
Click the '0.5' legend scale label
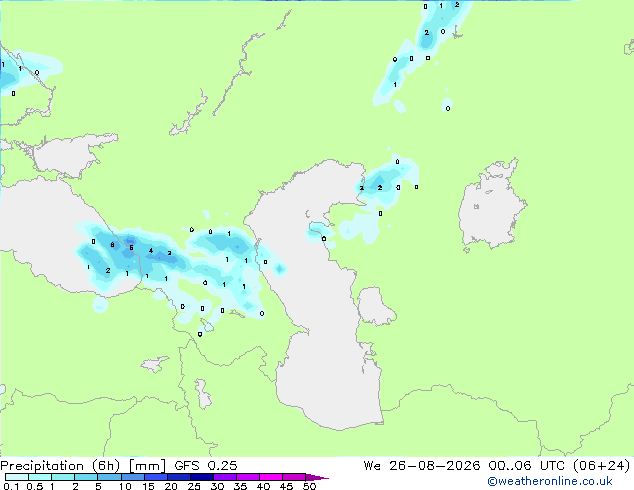click(34, 486)
